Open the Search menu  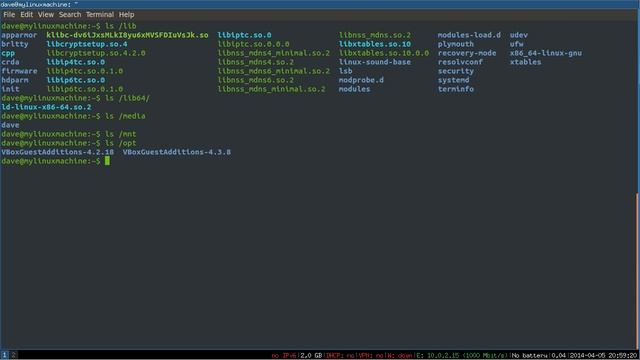tap(70, 15)
